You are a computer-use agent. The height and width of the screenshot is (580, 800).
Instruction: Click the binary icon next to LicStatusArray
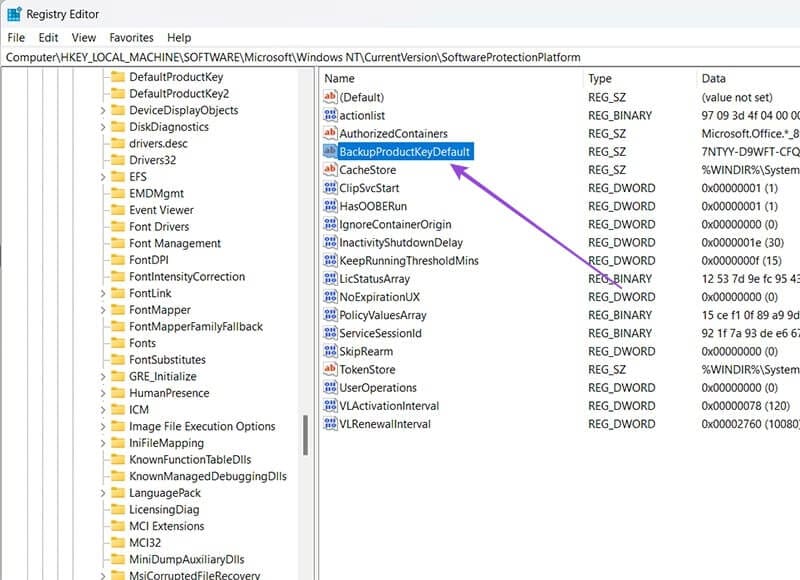[332, 278]
